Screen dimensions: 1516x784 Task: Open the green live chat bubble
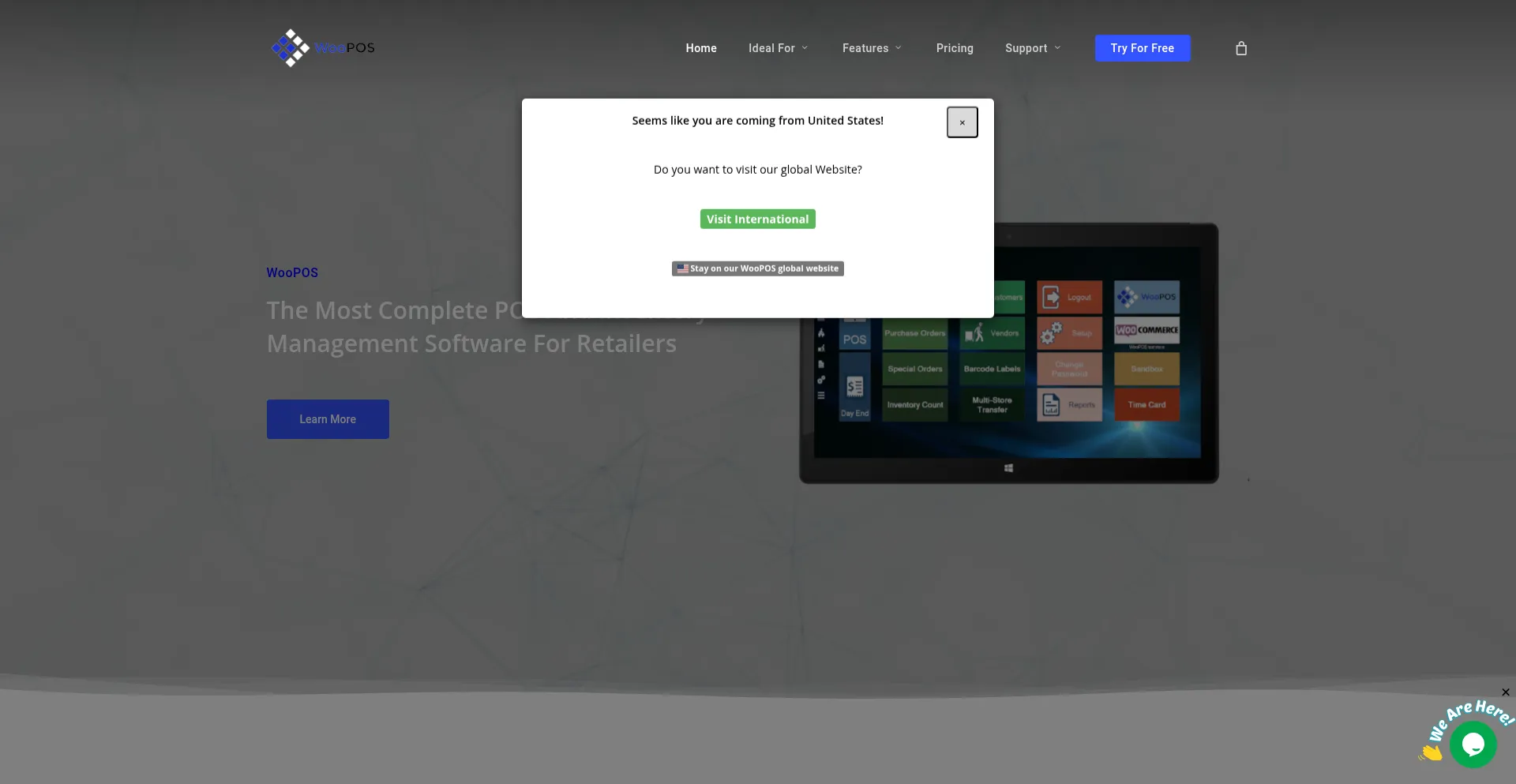[x=1473, y=745]
